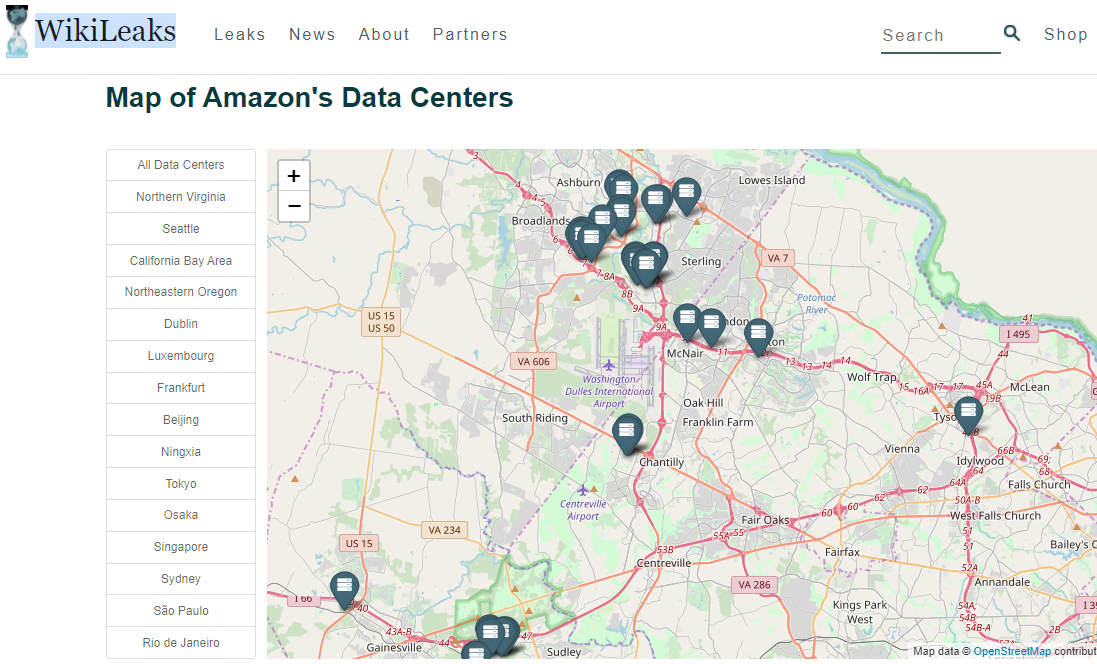Viewport: 1097px width, 664px height.
Task: Click the Fairfax label on the map
Action: pos(842,552)
